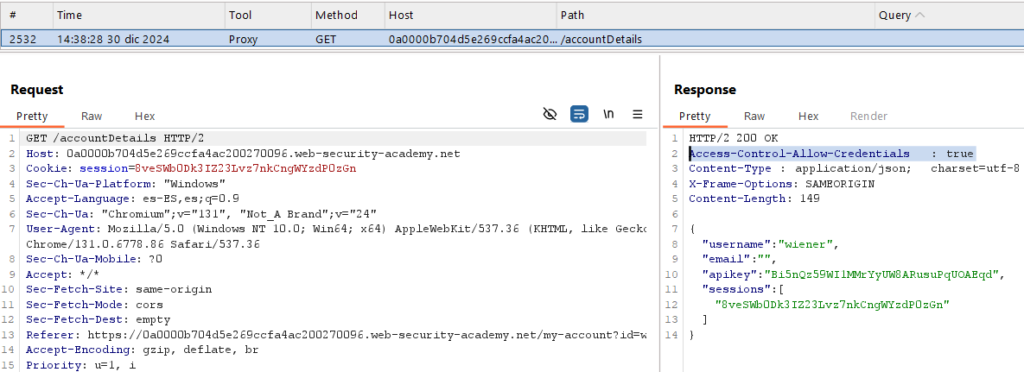Sort by the Query column arrow
1024x372 pixels.
tap(920, 15)
